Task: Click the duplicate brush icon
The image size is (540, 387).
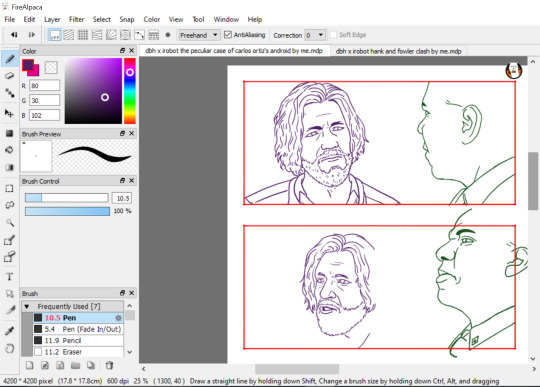Action: [x=91, y=365]
